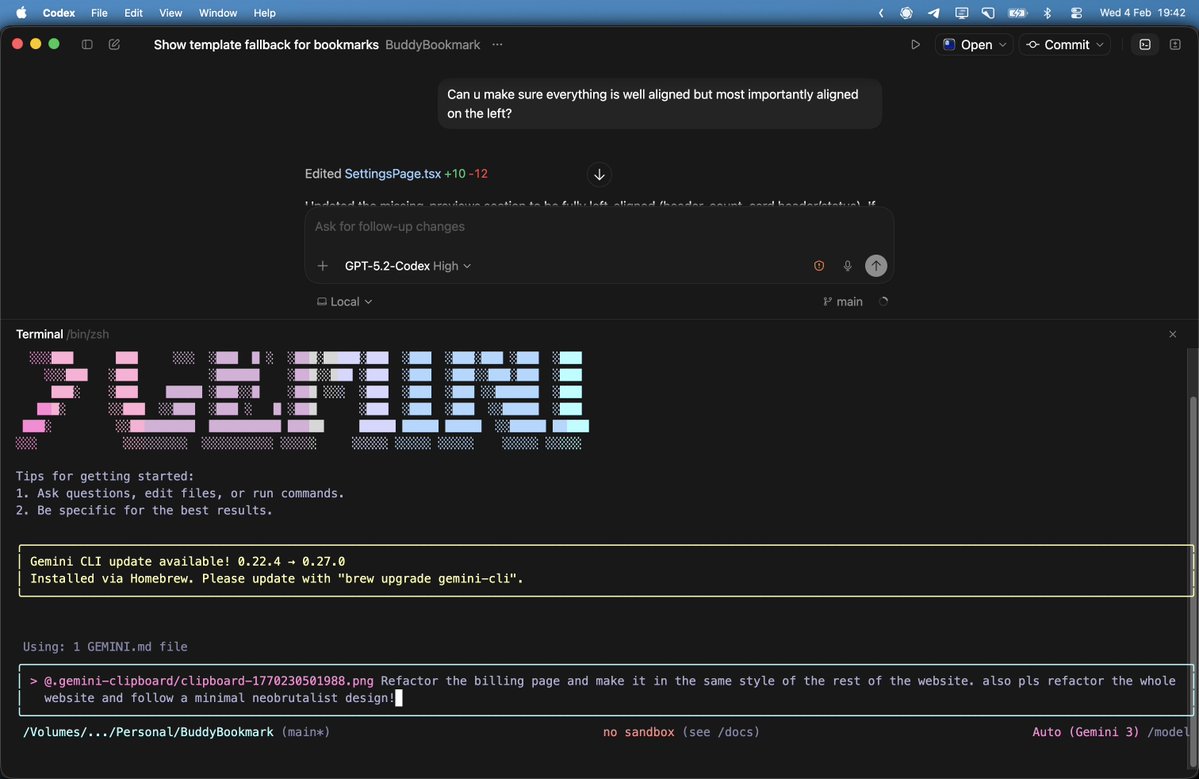Open thread options ellipsis menu
Image resolution: width=1199 pixels, height=779 pixels.
(497, 44)
